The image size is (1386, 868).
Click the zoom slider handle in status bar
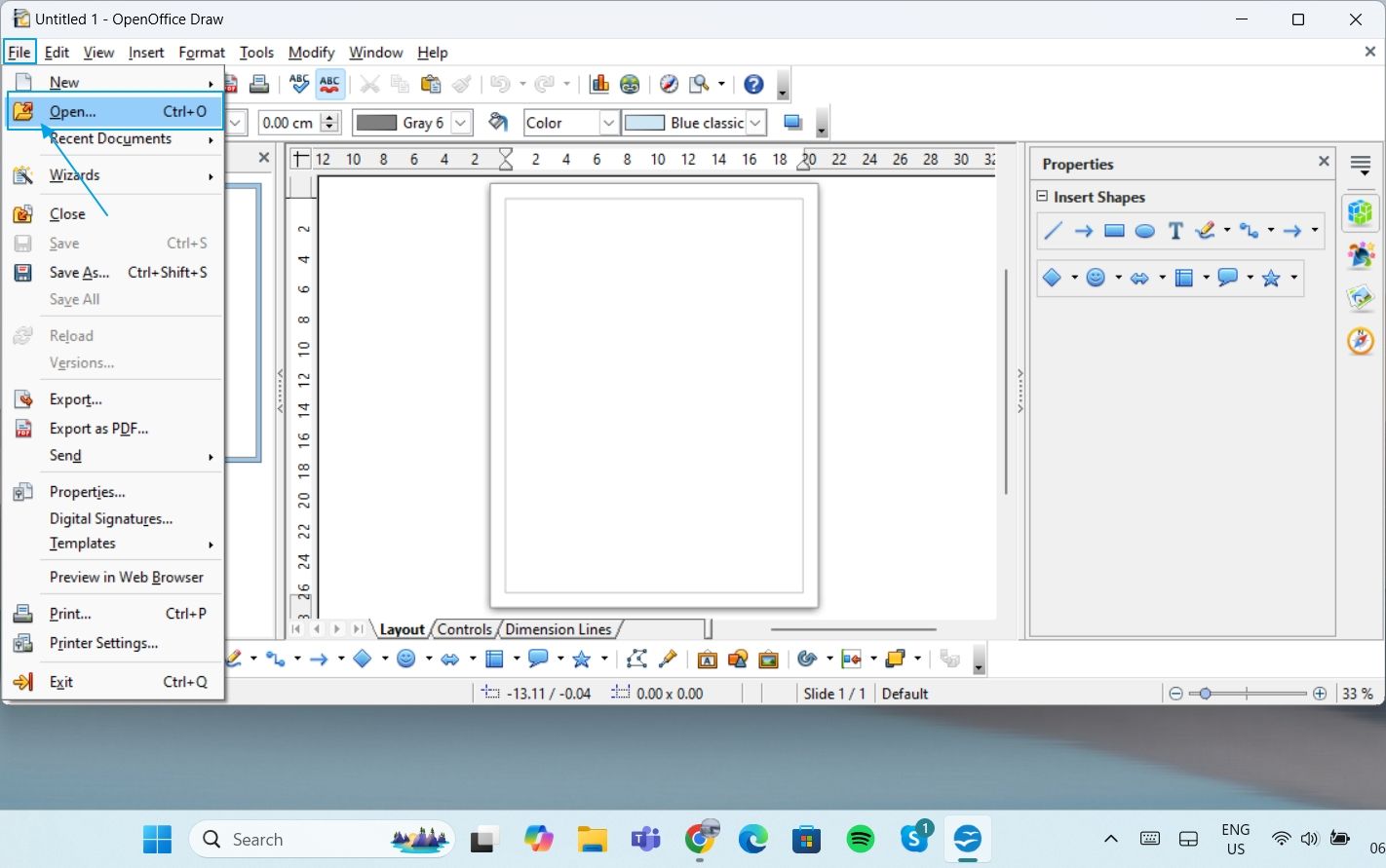click(1206, 694)
